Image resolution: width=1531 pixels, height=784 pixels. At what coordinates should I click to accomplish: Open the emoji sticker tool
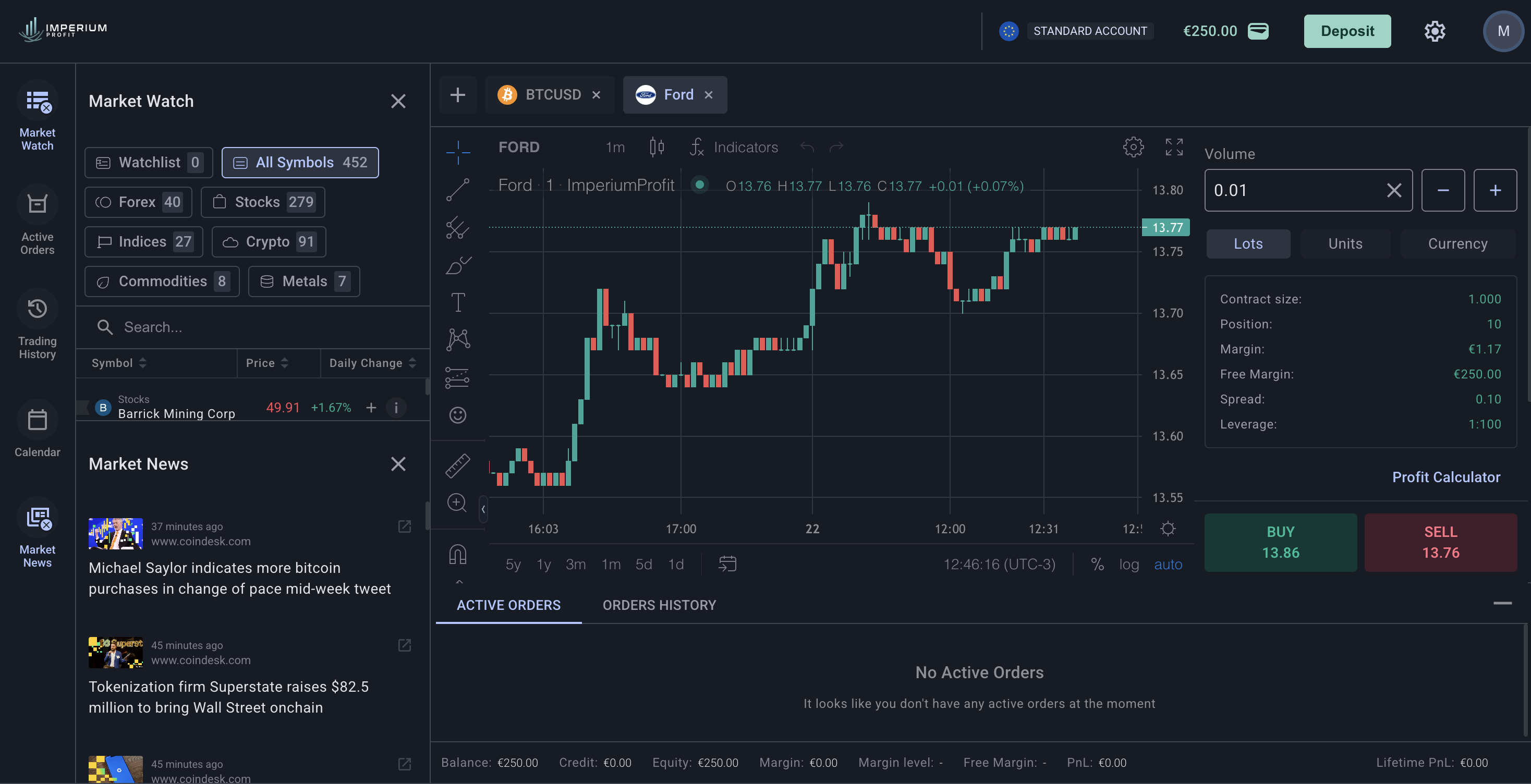click(458, 414)
